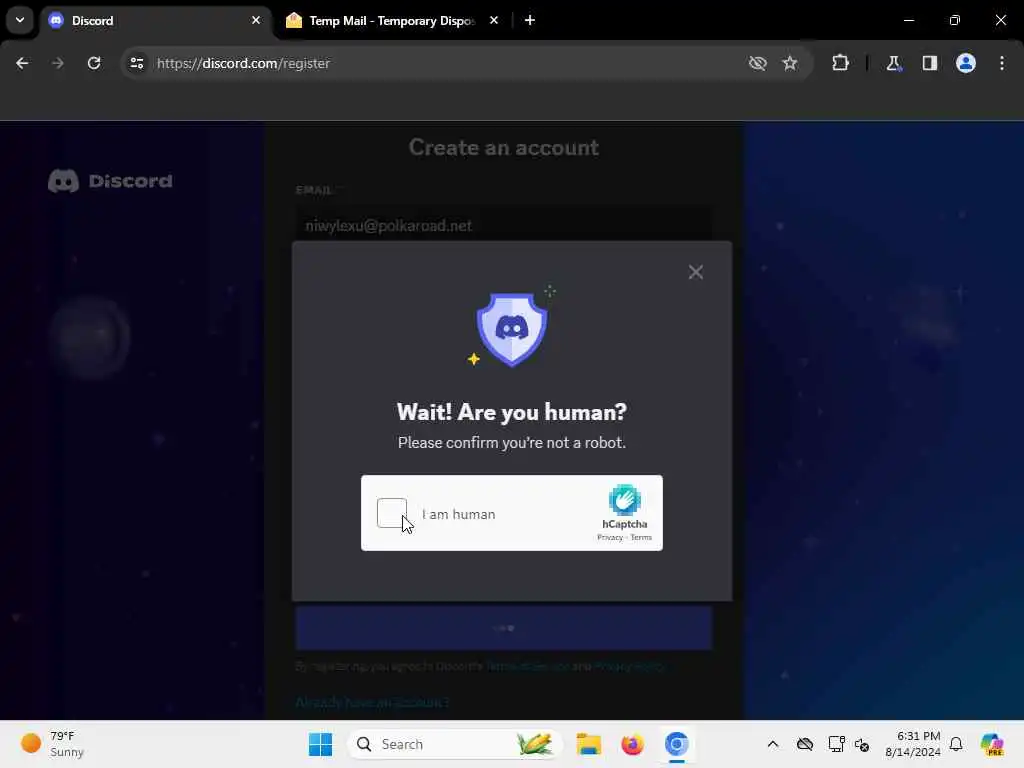The width and height of the screenshot is (1024, 768).
Task: Open Chrome from taskbar
Action: (677, 744)
